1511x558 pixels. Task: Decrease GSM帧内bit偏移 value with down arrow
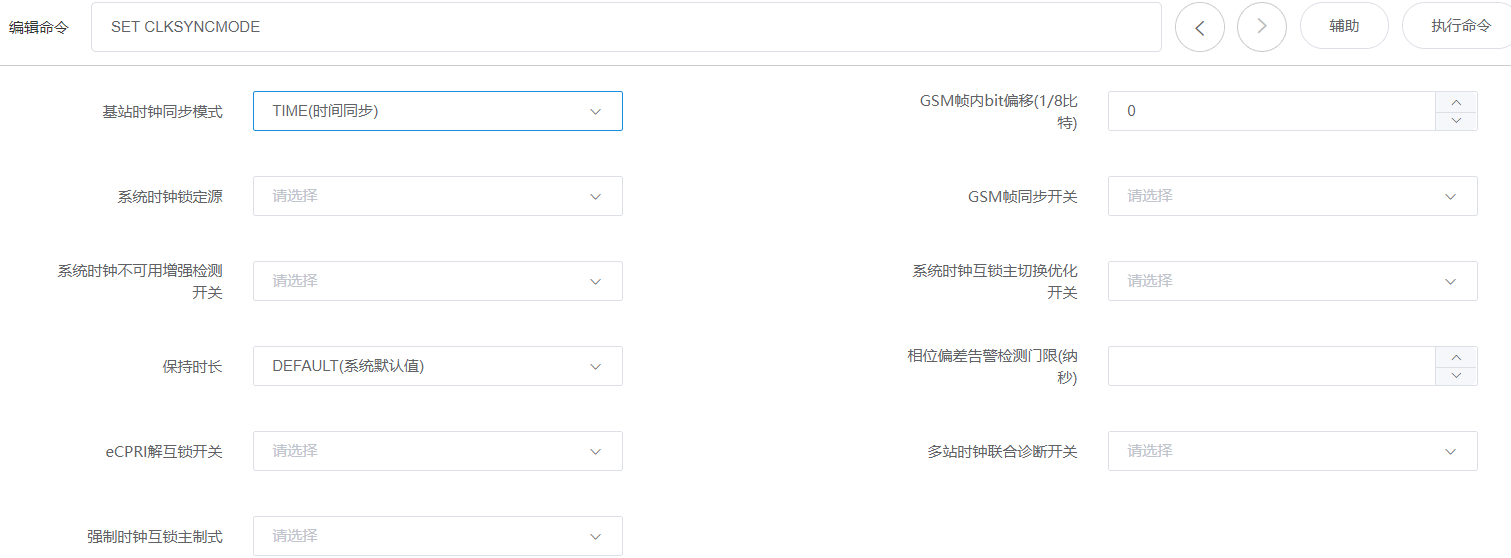click(x=1456, y=121)
